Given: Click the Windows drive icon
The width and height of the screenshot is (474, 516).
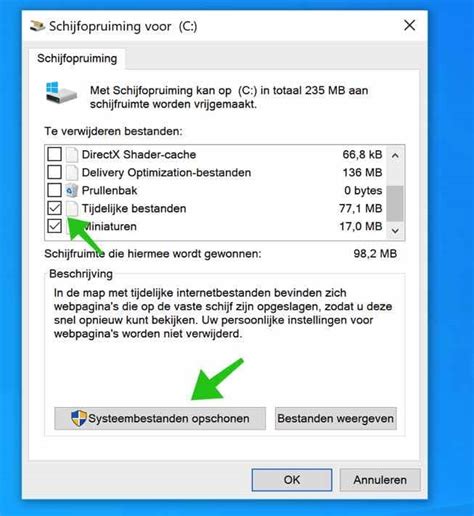Looking at the screenshot, I should coord(61,92).
